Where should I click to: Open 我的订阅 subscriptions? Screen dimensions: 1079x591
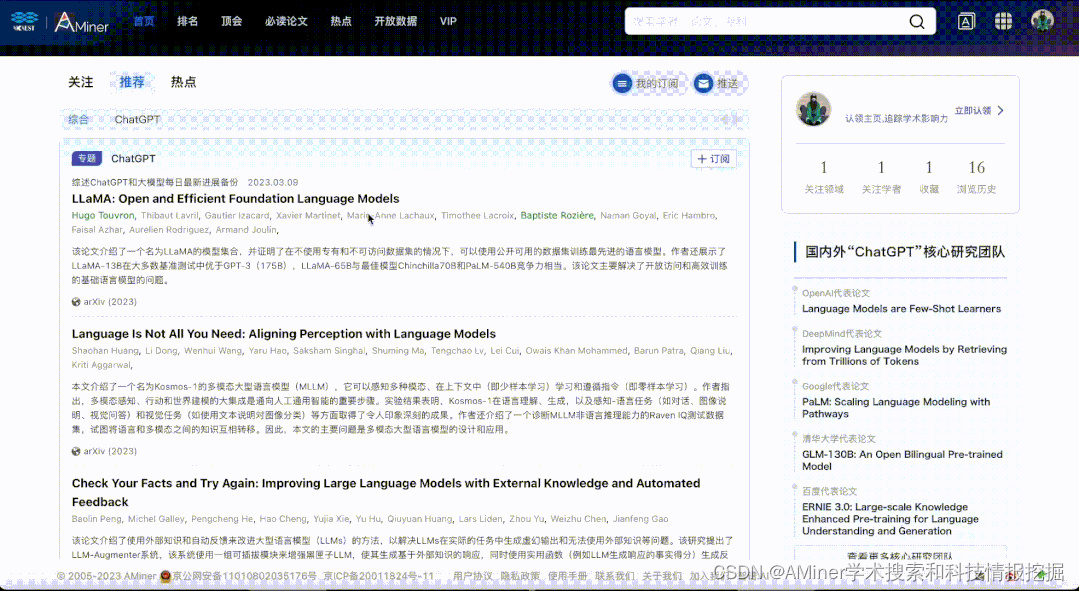pos(645,83)
